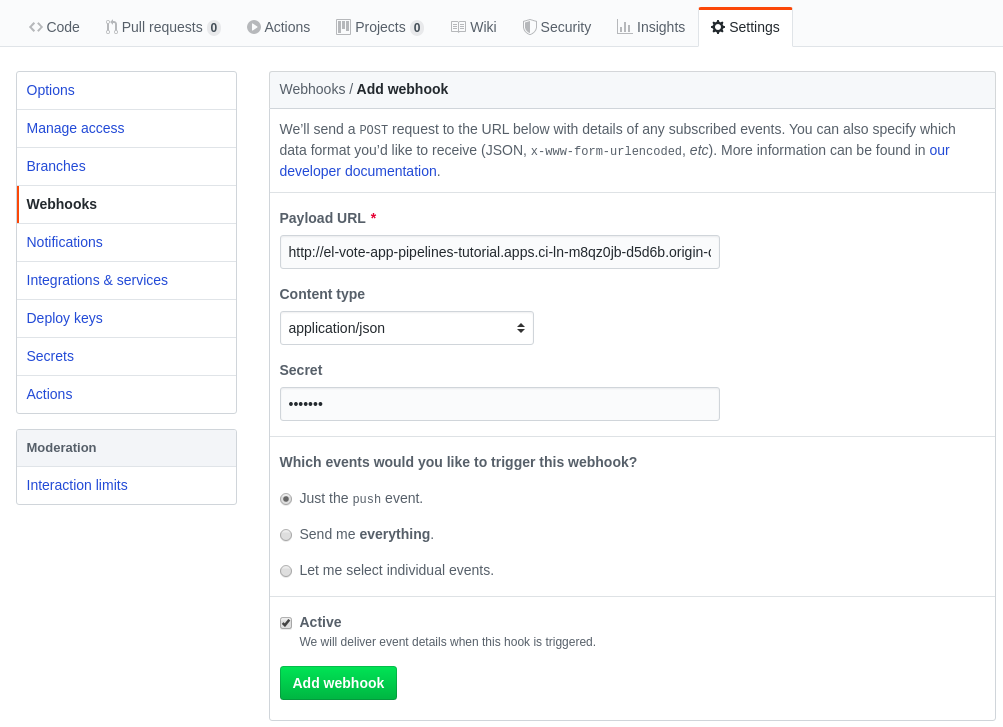Click the Wiki book icon
Screen dimensions: 1003x727
458,27
